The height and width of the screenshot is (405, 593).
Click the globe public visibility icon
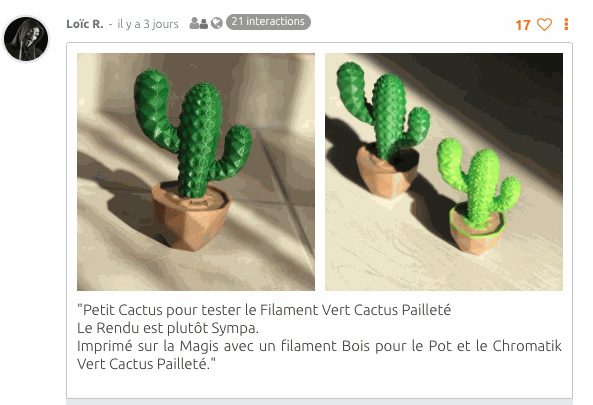click(x=217, y=23)
